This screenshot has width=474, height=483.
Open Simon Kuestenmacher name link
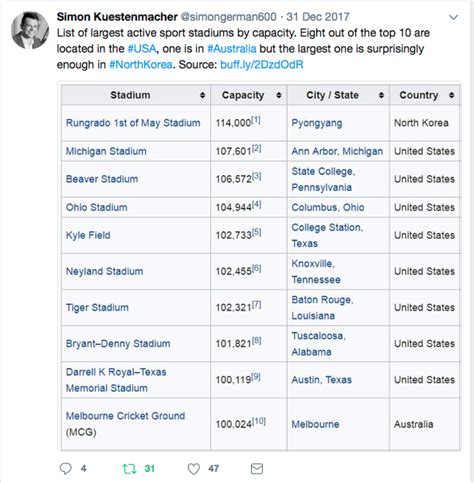117,17
